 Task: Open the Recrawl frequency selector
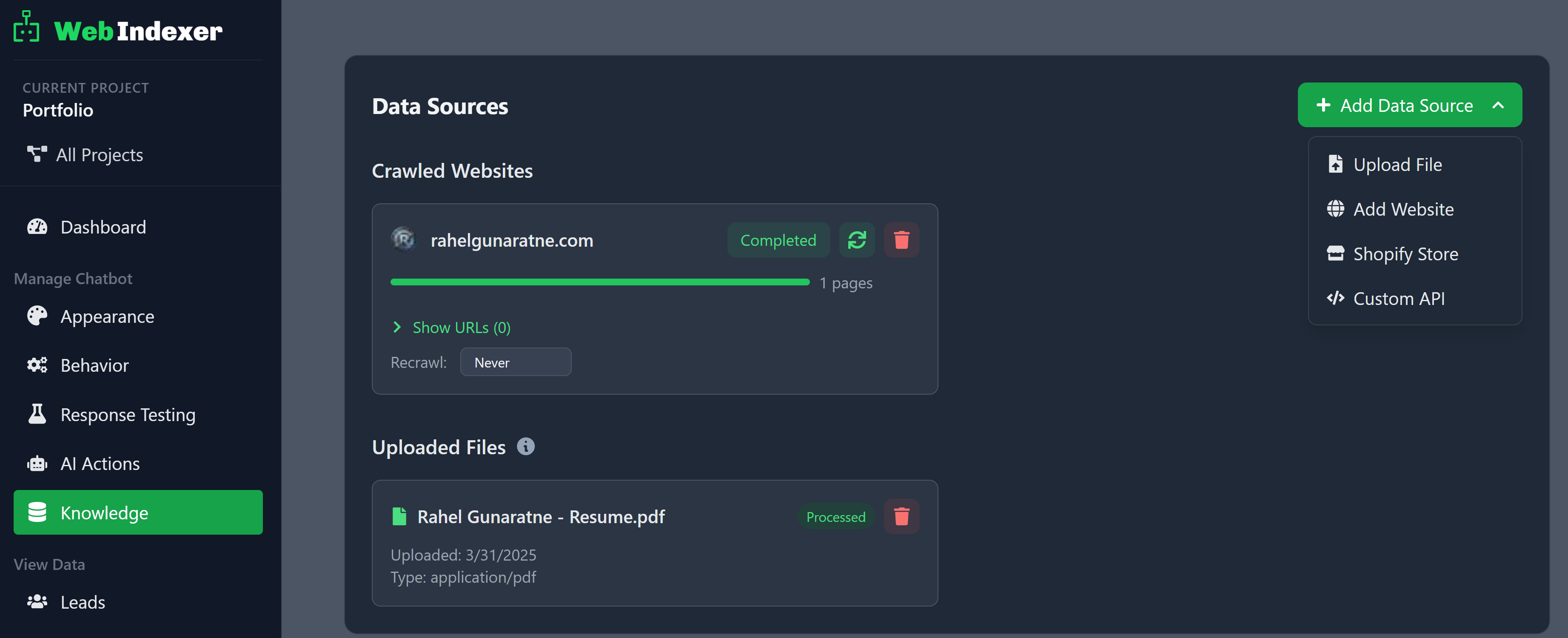[516, 362]
